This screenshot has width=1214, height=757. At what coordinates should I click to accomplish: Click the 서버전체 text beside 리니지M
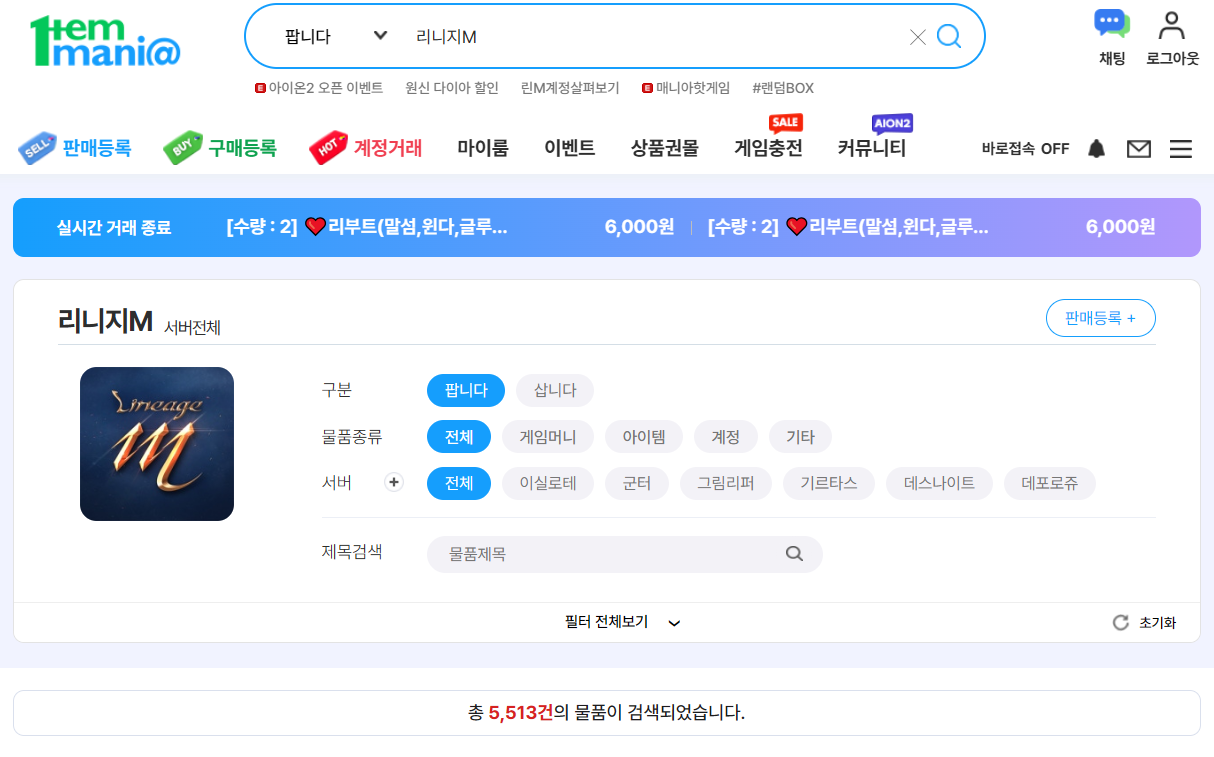(x=193, y=327)
